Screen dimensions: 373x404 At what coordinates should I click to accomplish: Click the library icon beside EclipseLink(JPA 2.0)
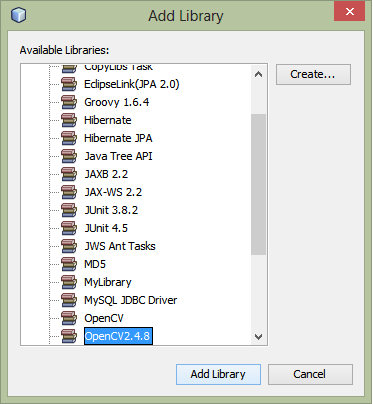pos(69,84)
